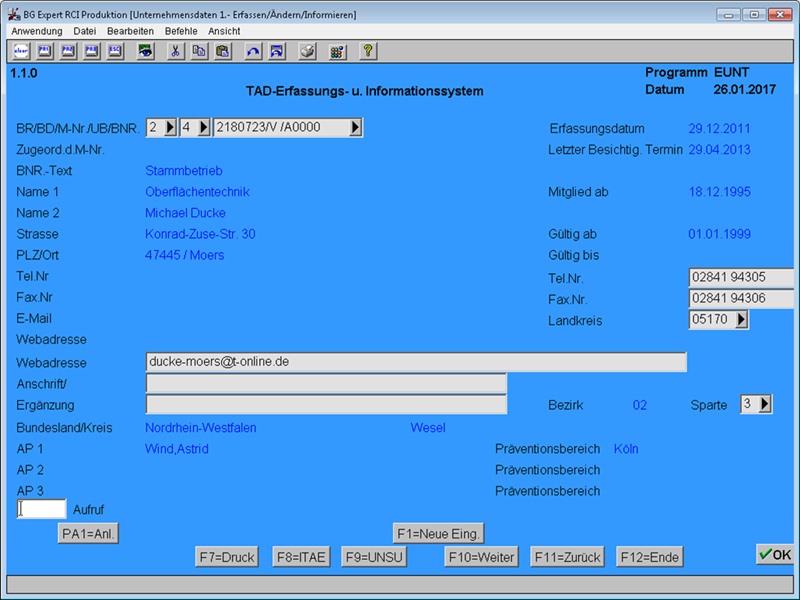This screenshot has width=800, height=600.
Task: Open the Bearbeiten menu
Action: coord(130,31)
